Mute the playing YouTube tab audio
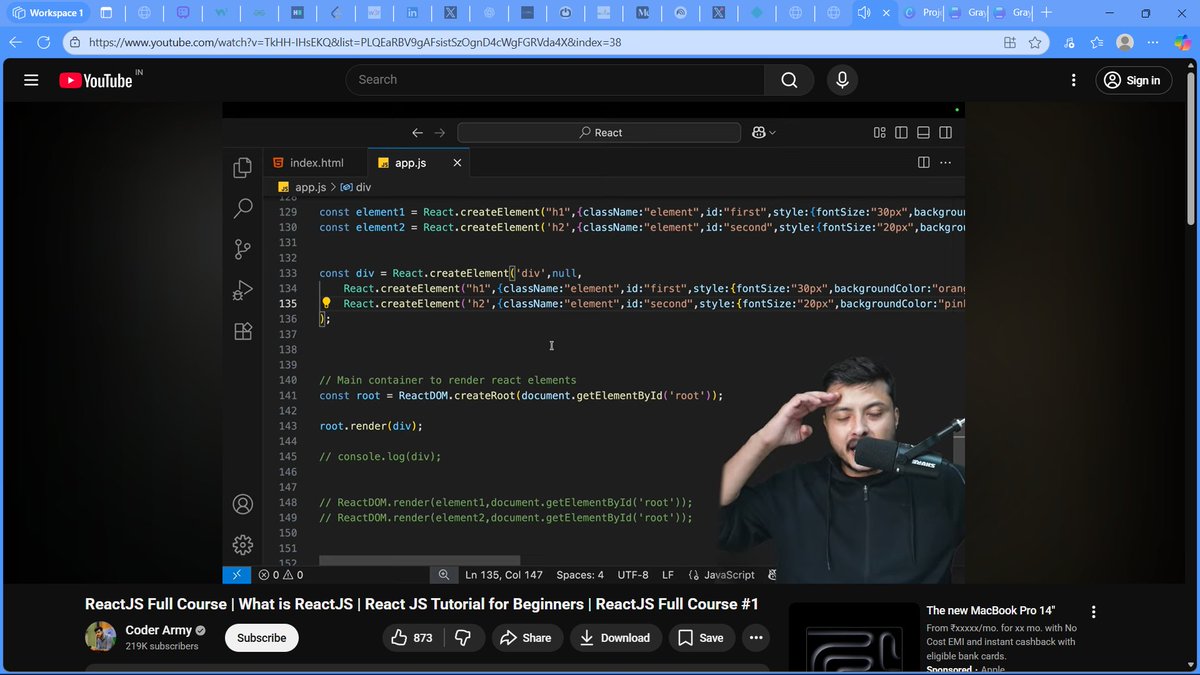 tap(866, 13)
